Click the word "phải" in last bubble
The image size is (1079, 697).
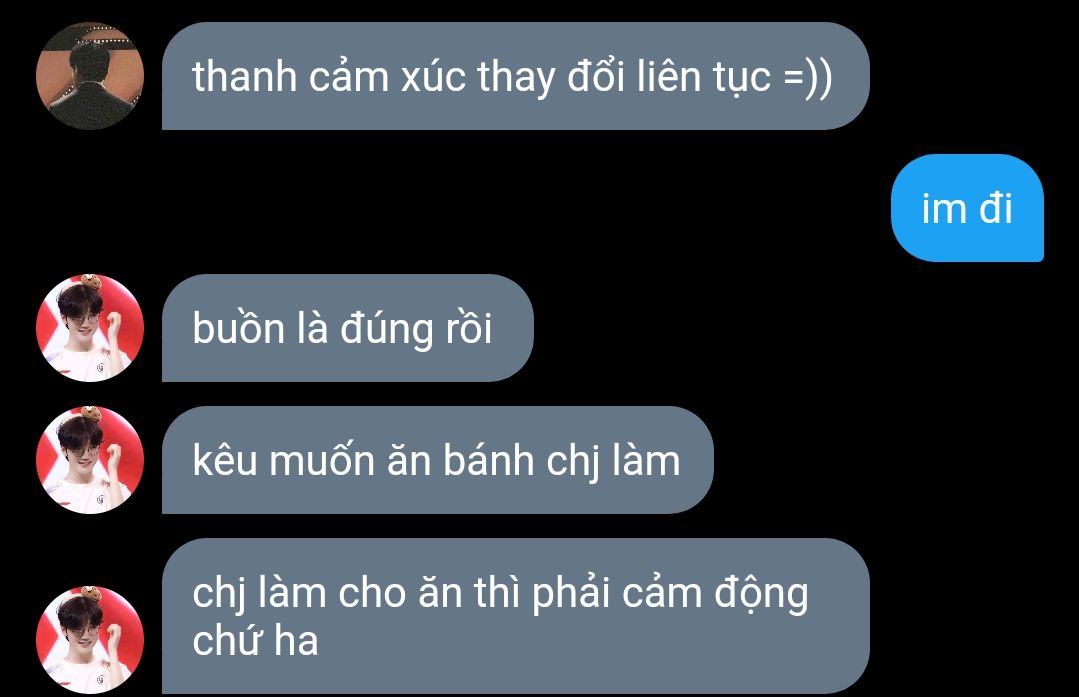point(571,594)
